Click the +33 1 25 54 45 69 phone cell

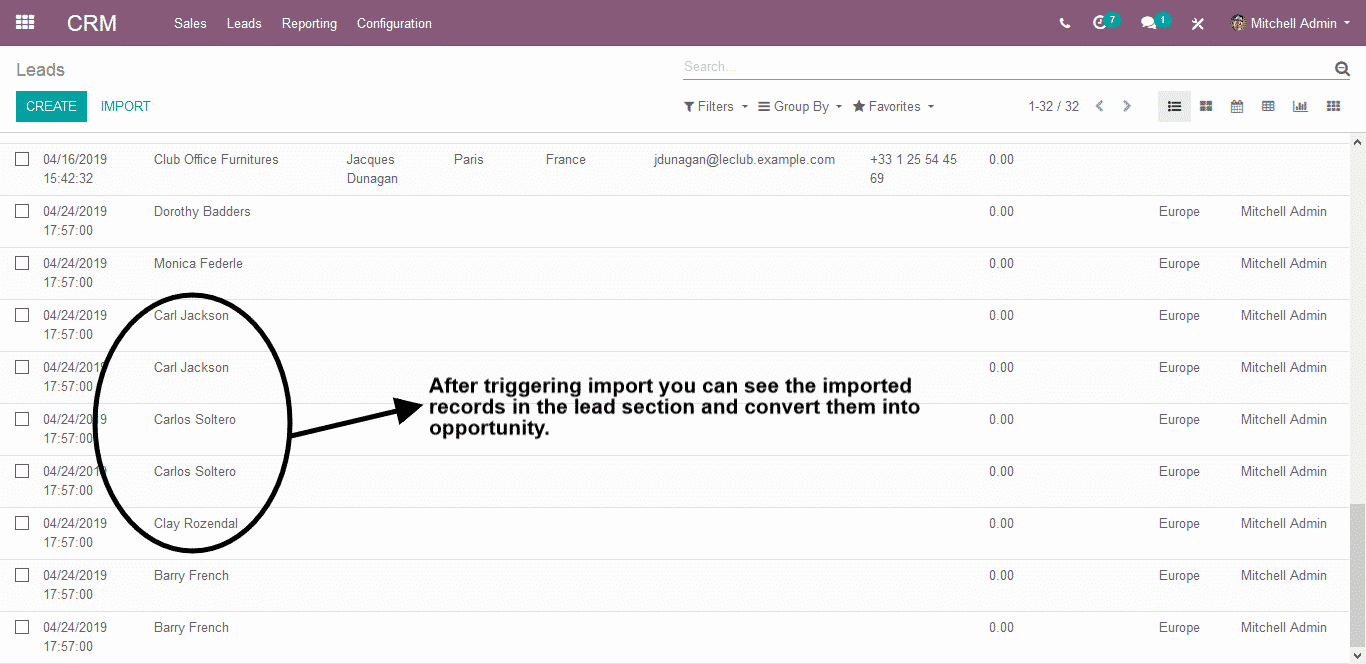[x=913, y=169]
